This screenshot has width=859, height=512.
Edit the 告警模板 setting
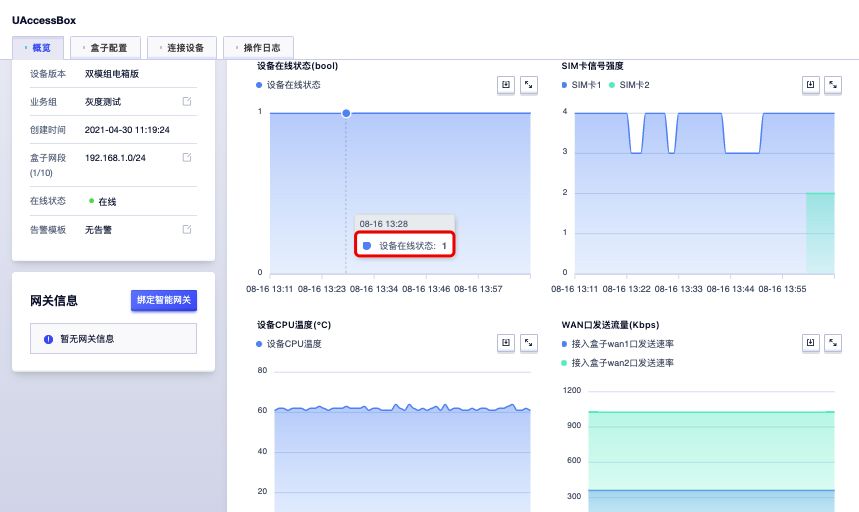[x=187, y=230]
